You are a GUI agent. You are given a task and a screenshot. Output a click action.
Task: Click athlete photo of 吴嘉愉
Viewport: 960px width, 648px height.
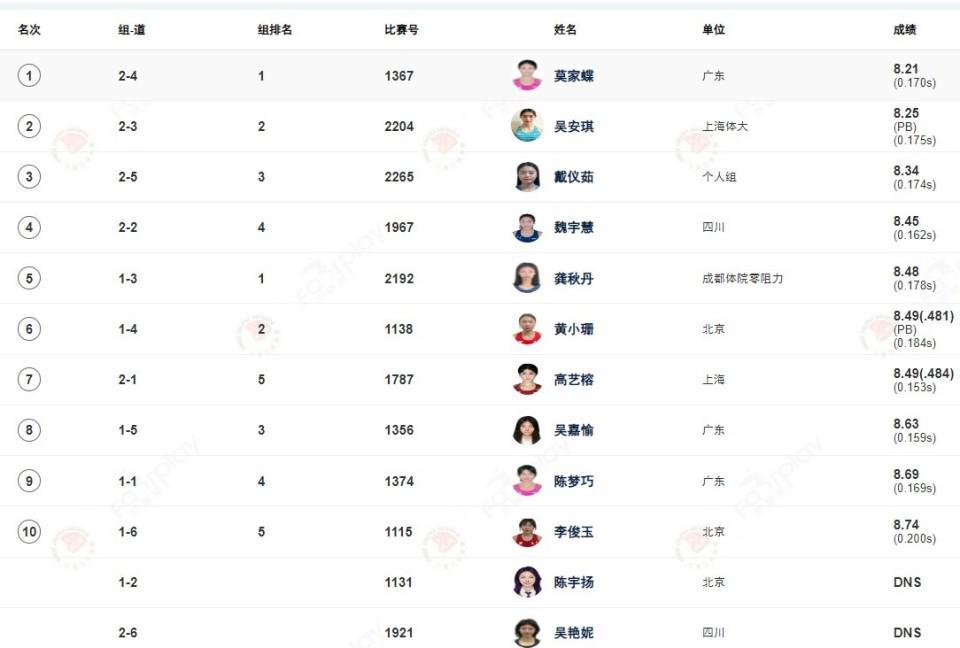[527, 430]
